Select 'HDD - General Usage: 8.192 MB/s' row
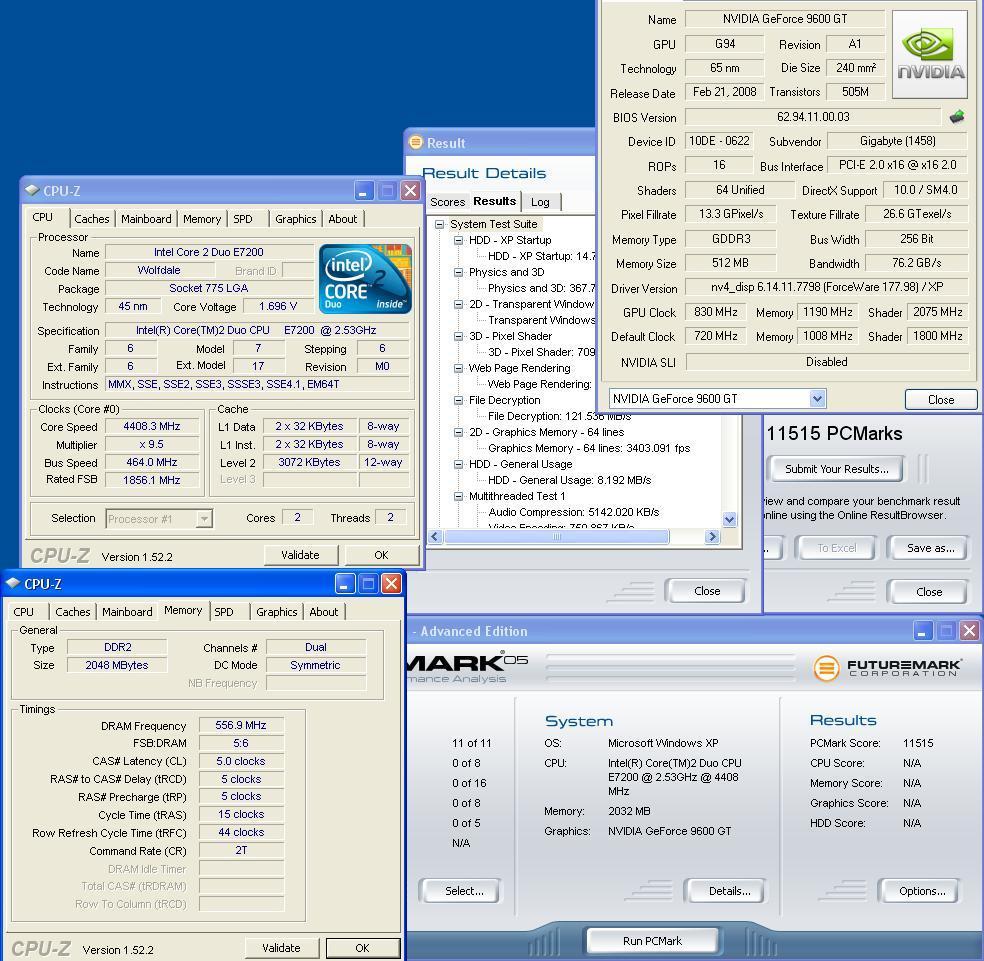This screenshot has width=984, height=961. [569, 480]
